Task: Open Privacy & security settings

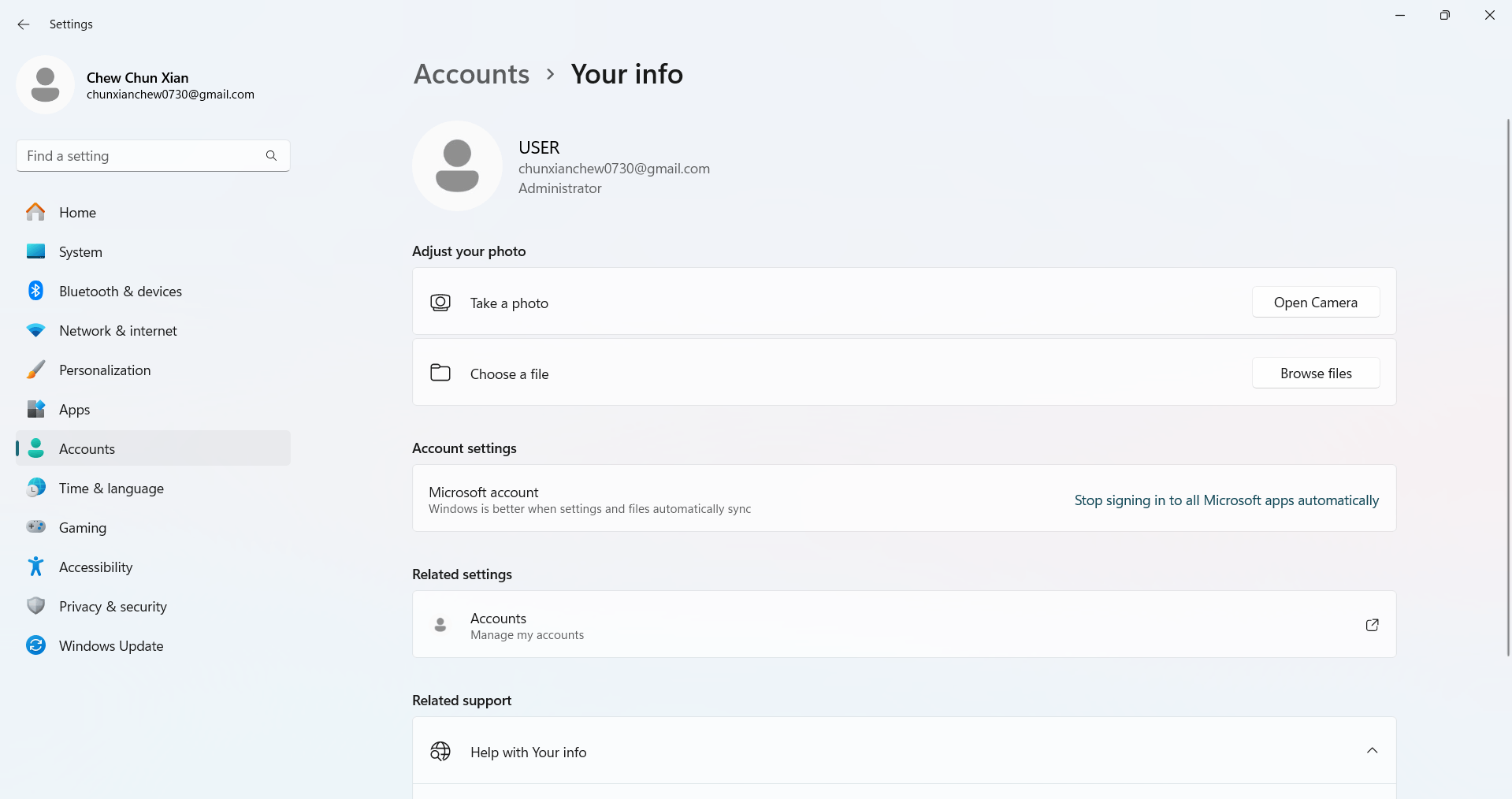Action: click(x=153, y=606)
